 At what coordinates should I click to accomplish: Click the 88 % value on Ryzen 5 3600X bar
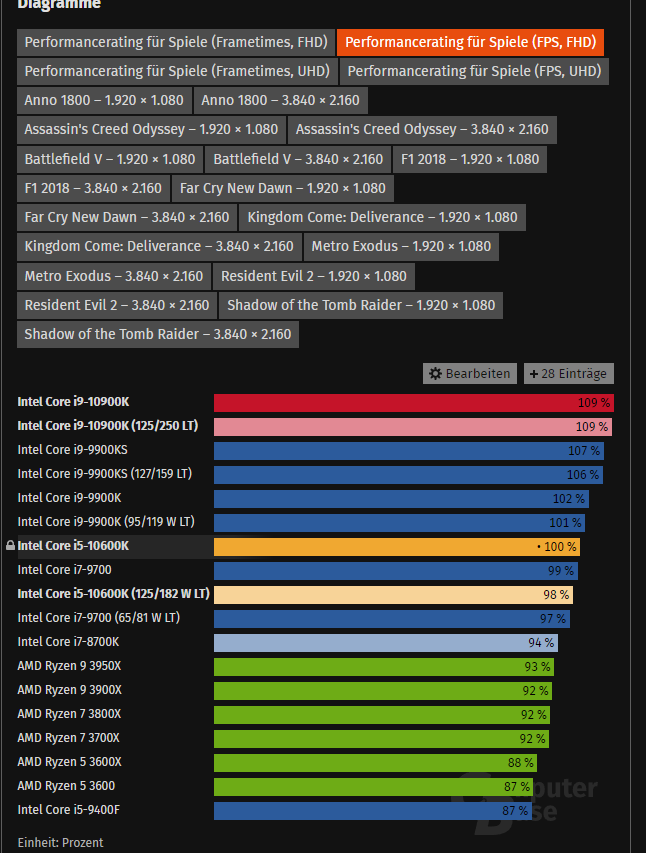tap(520, 763)
